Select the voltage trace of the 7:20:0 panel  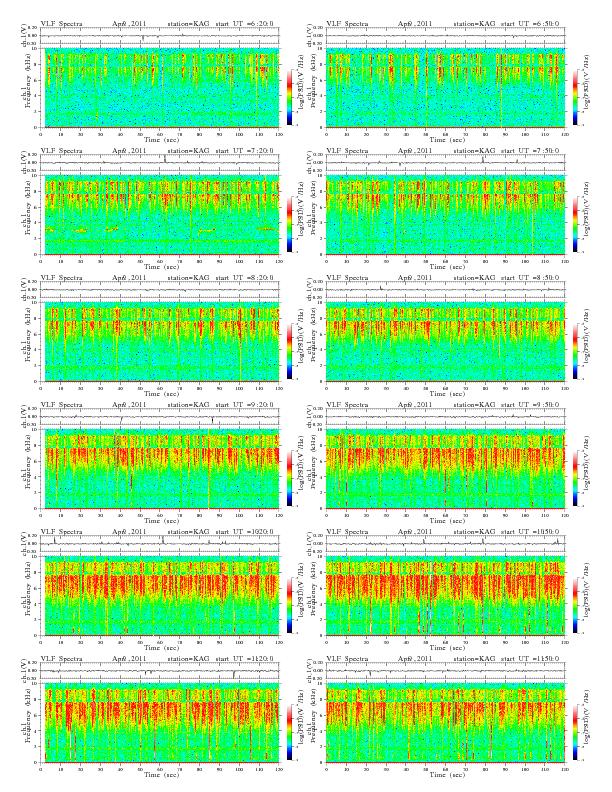pyautogui.click(x=160, y=163)
